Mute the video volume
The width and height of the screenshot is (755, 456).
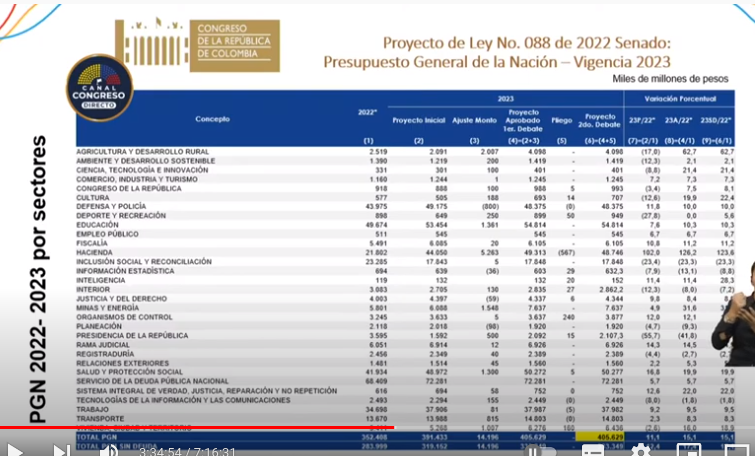tap(109, 451)
